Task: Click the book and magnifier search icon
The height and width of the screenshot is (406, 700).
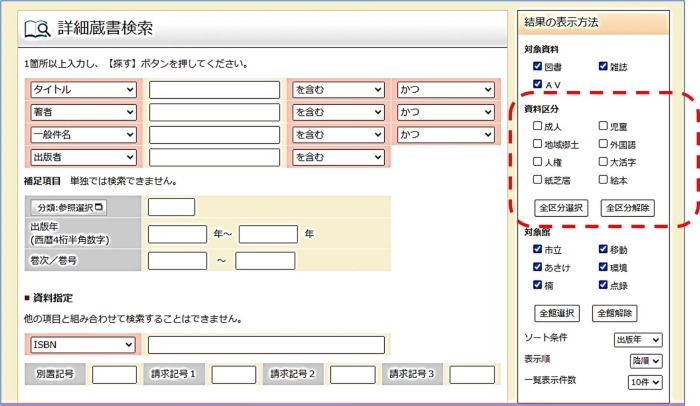Action: pyautogui.click(x=38, y=29)
